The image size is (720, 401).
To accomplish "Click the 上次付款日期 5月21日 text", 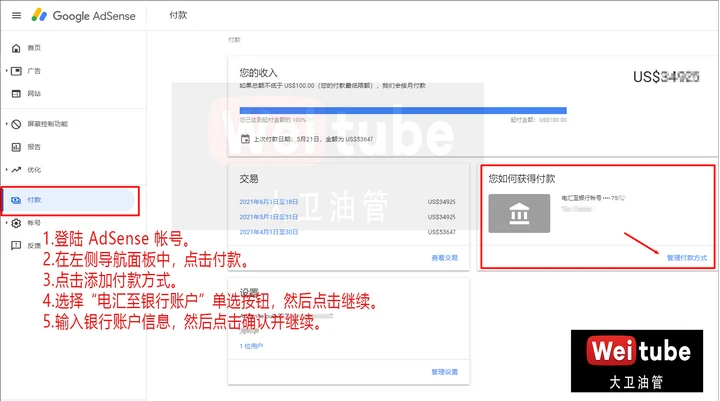I will tap(313, 139).
